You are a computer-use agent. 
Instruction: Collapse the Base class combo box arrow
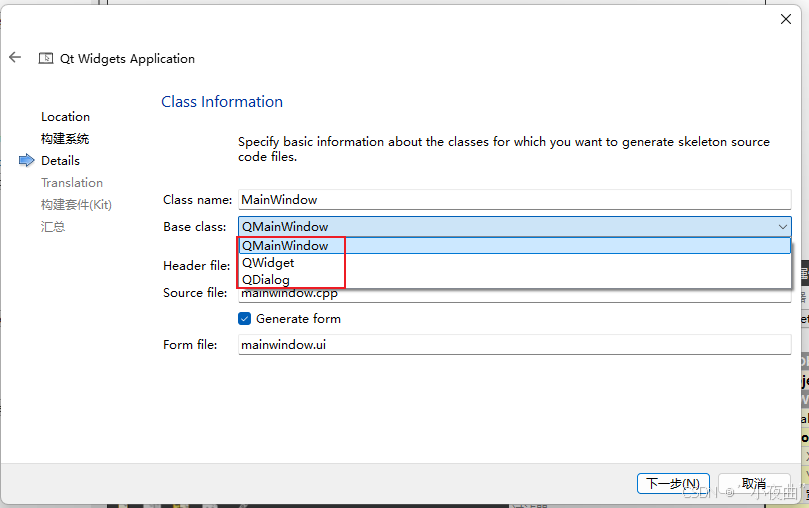[783, 226]
